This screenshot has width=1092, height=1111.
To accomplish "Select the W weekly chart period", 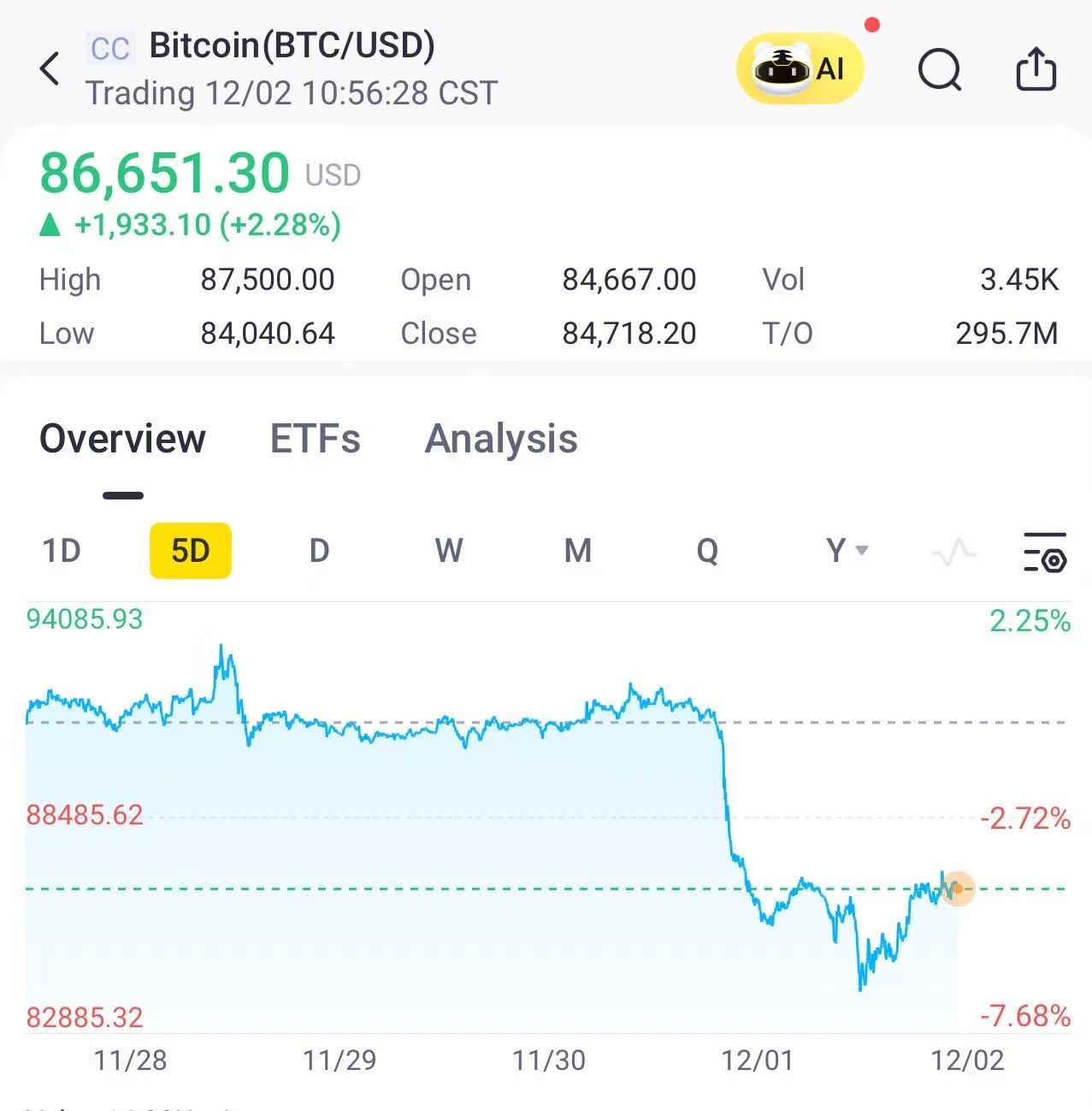I will (x=449, y=551).
